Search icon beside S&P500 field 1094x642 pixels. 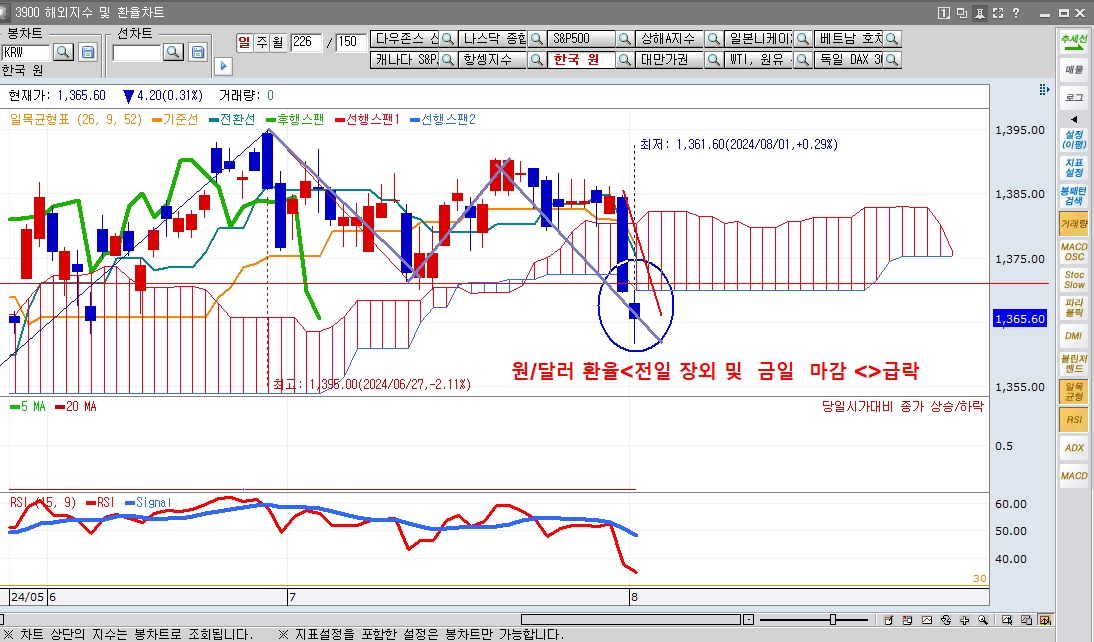click(x=625, y=39)
